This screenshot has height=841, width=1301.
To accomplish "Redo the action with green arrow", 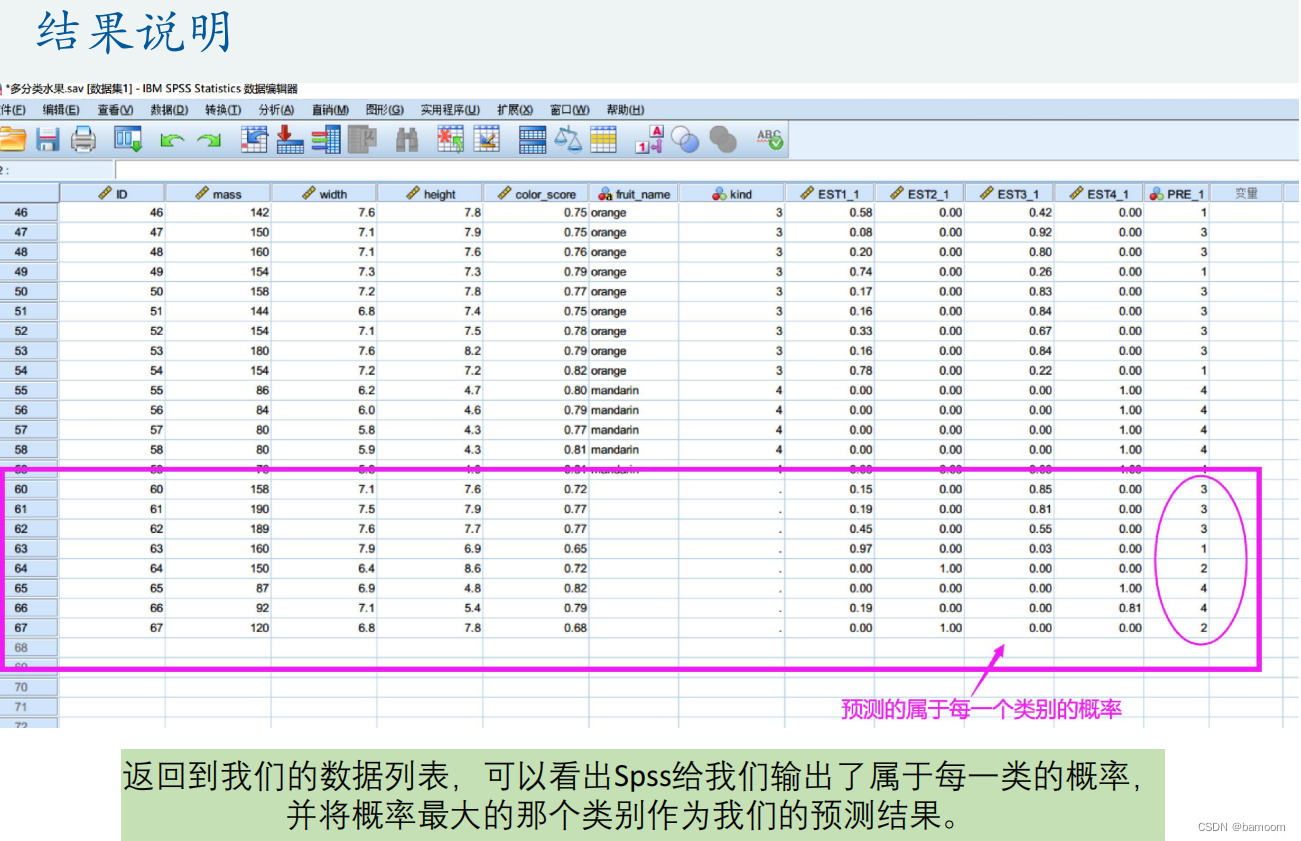I will [208, 141].
